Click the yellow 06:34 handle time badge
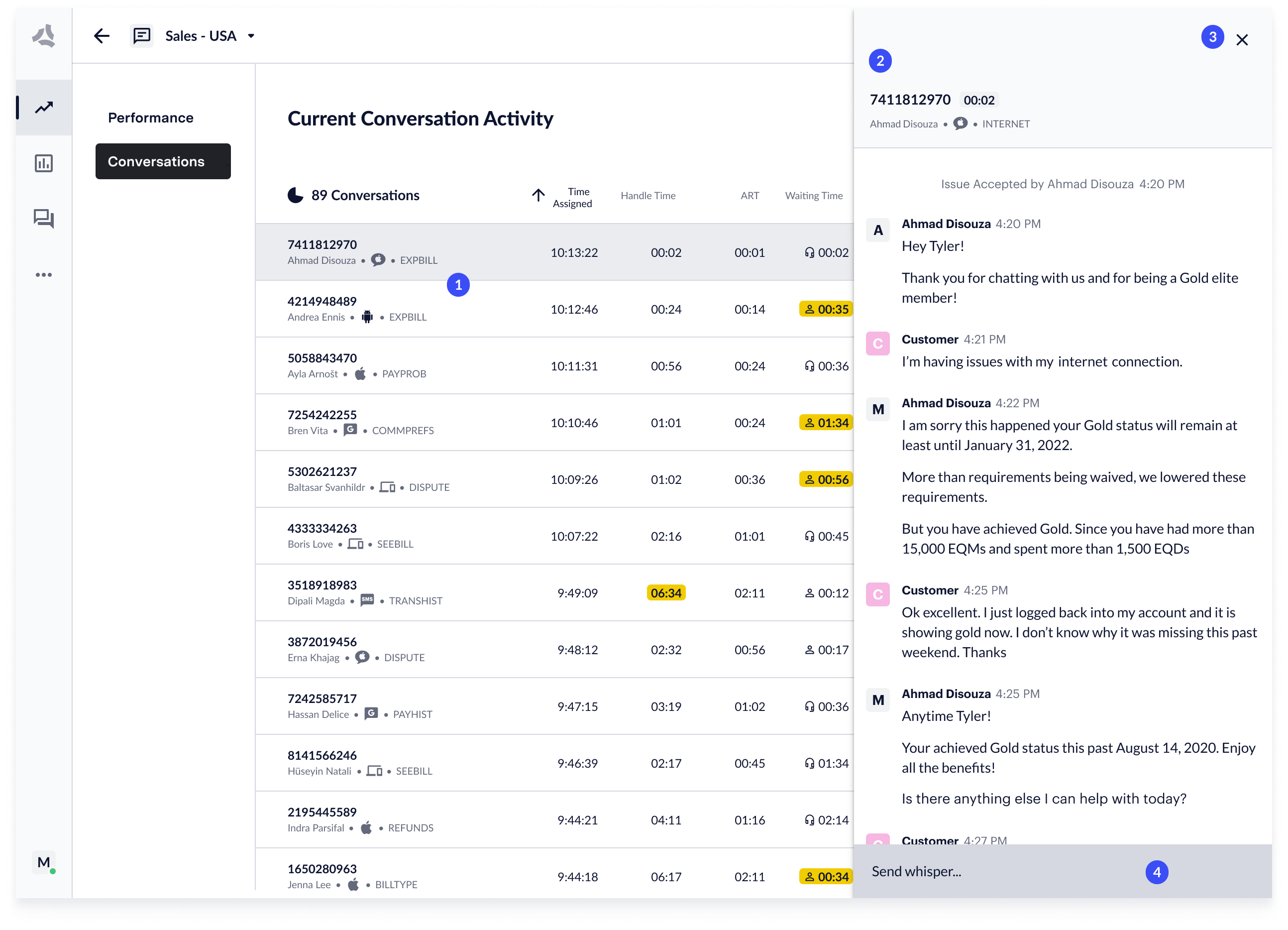Viewport: 1288px width, 930px height. [665, 592]
